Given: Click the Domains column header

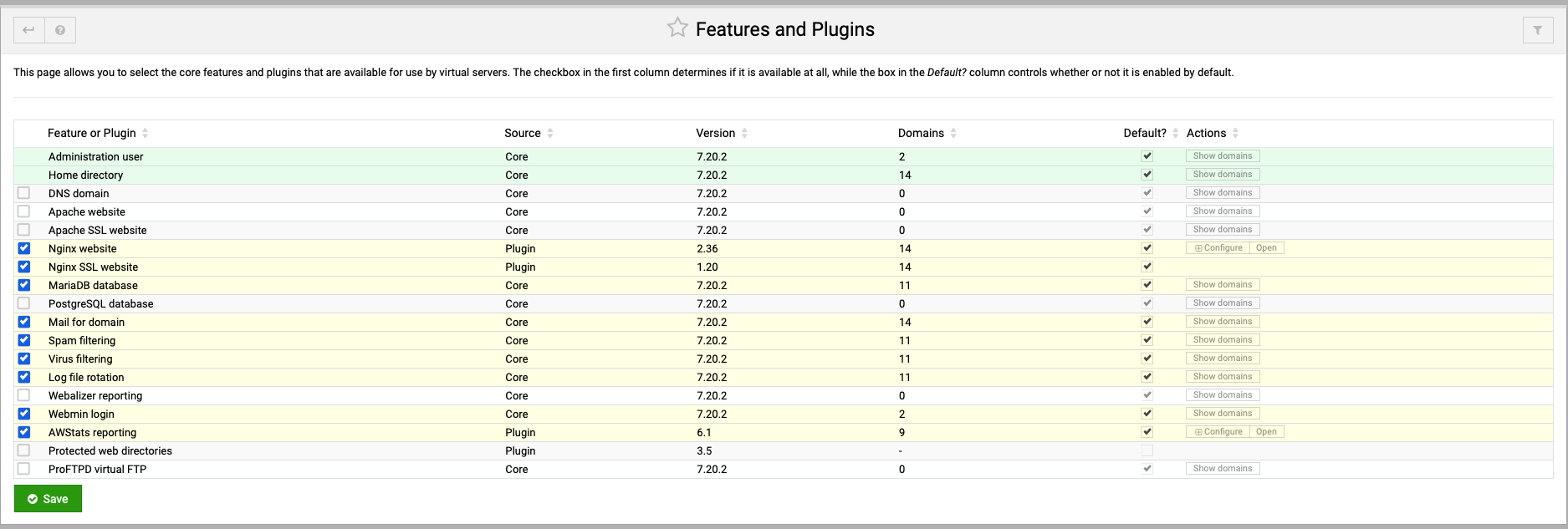Looking at the screenshot, I should point(921,133).
